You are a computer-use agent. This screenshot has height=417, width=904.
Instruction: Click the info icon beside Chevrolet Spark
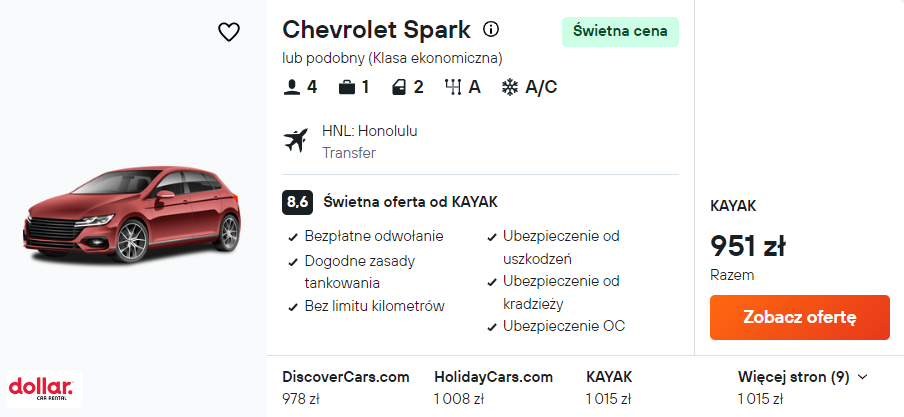491,29
